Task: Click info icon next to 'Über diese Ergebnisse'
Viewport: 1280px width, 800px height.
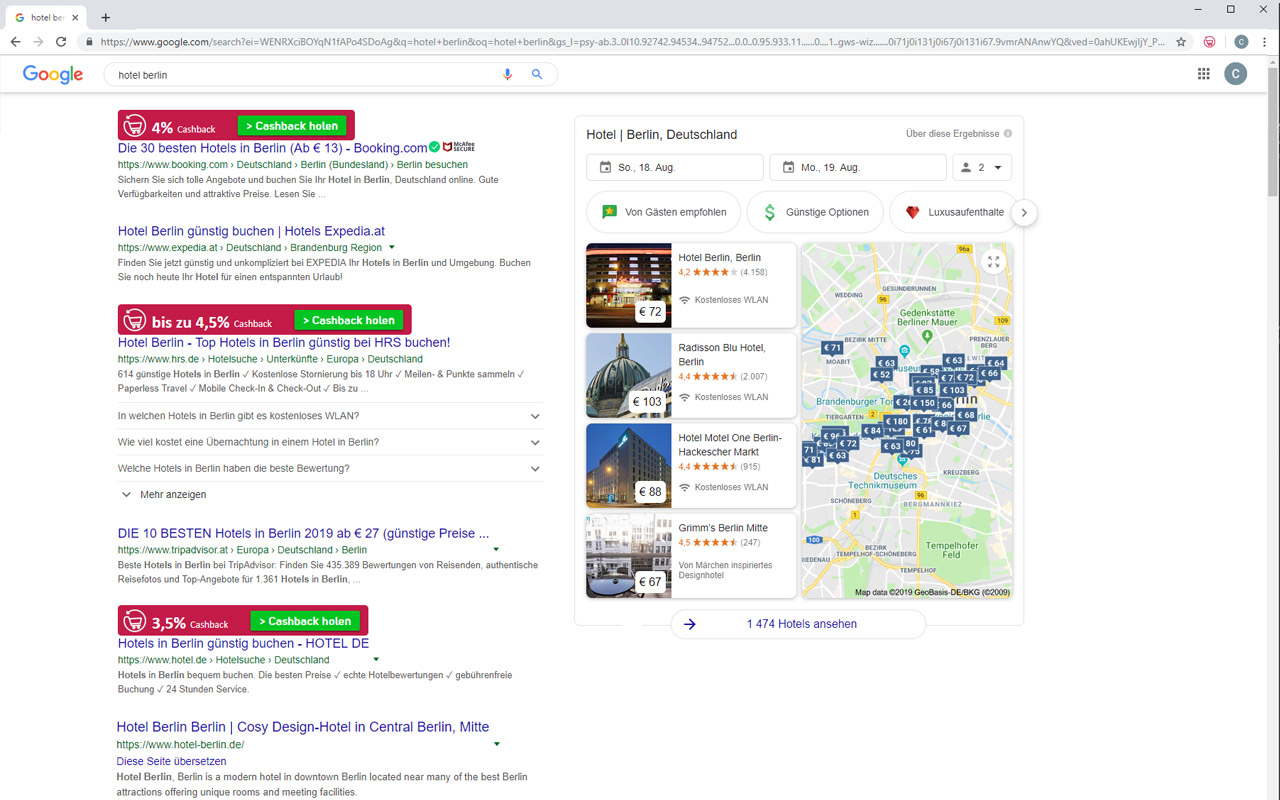Action: [1008, 133]
